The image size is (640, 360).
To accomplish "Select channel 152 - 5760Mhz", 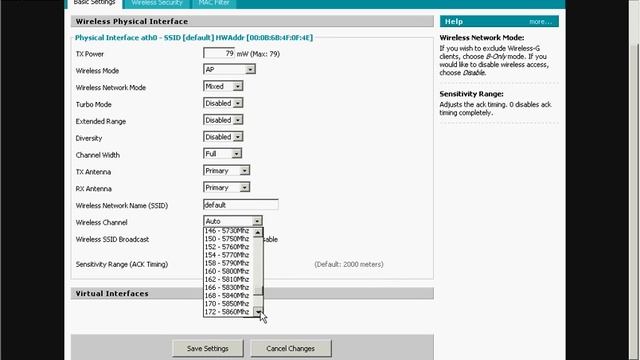I will (227, 247).
